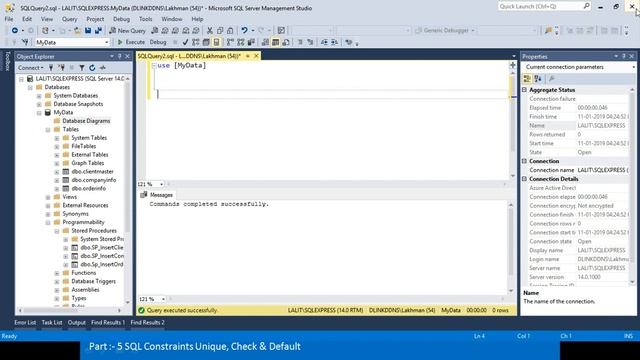This screenshot has height=360, width=640.
Task: Collapse the Tables folder node
Action: 48,129
